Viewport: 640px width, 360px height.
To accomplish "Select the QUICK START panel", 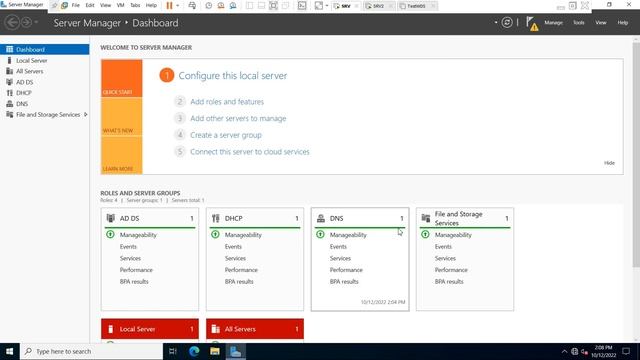I will pos(122,78).
